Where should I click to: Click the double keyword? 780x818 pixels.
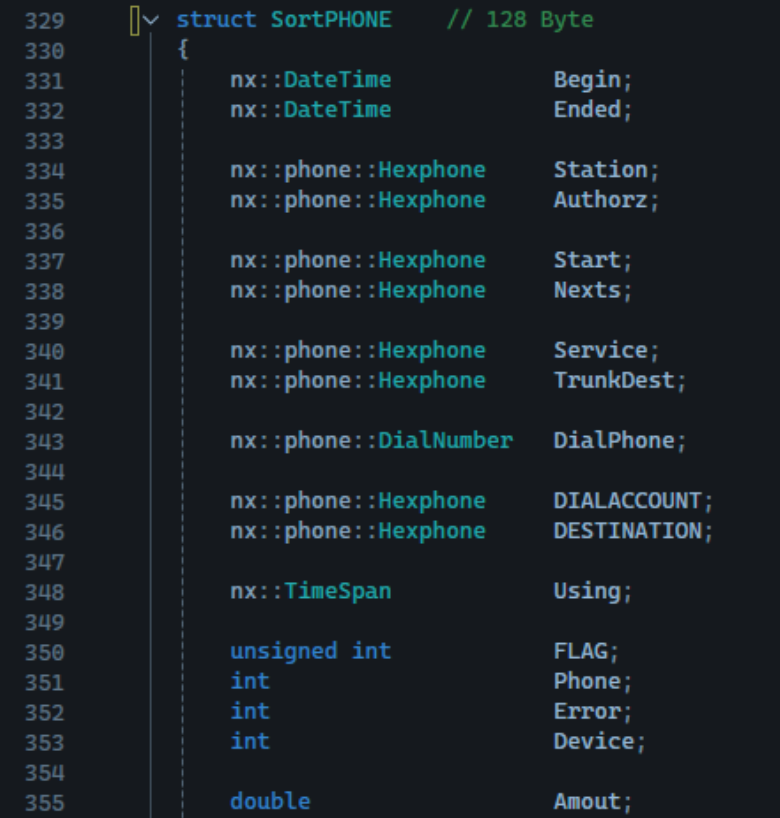[270, 802]
